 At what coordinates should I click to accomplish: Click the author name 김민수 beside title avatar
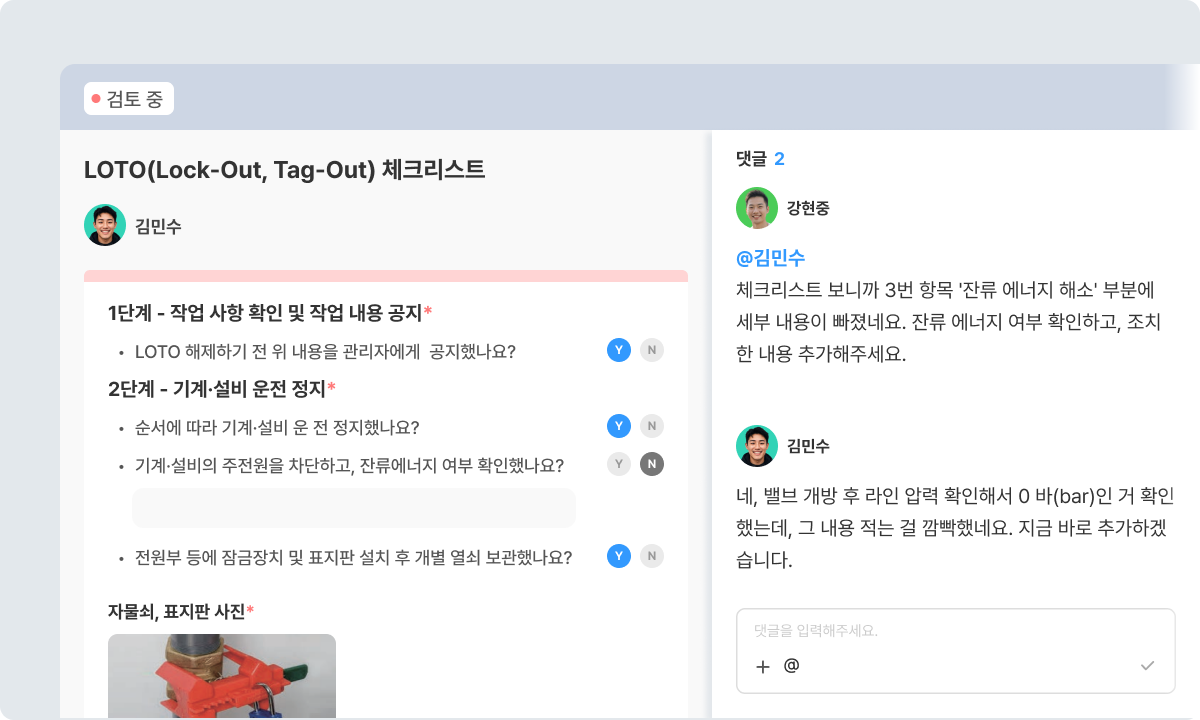tap(158, 226)
